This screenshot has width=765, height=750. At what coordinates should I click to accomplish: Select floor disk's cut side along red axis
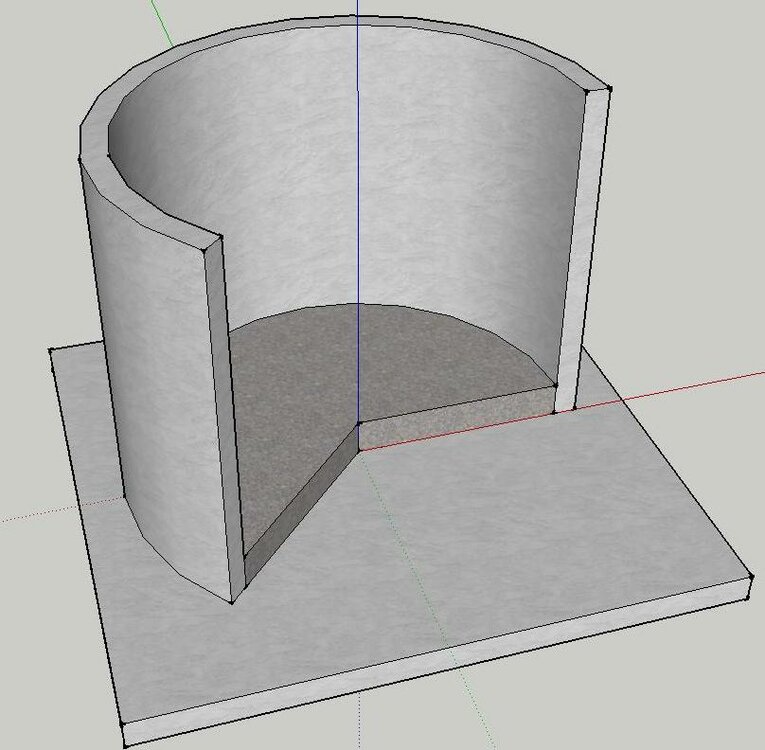(456, 417)
